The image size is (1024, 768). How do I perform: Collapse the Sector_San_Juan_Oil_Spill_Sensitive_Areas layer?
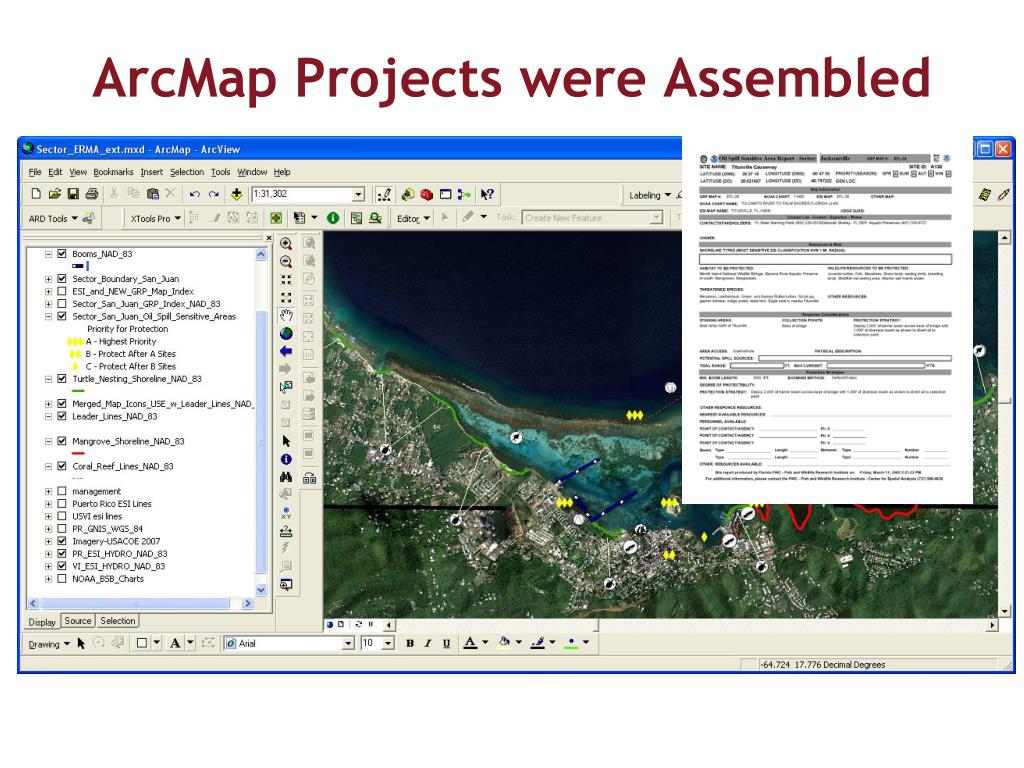click(x=48, y=317)
